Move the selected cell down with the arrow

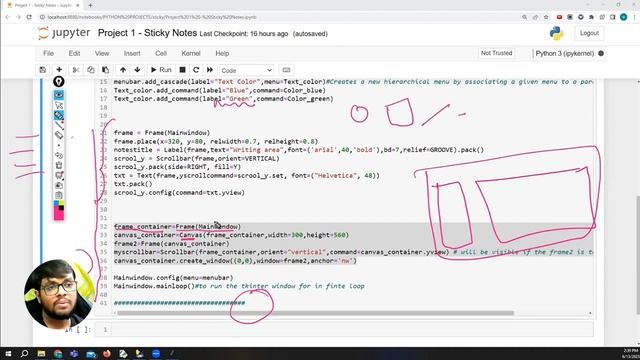pyautogui.click(x=137, y=70)
